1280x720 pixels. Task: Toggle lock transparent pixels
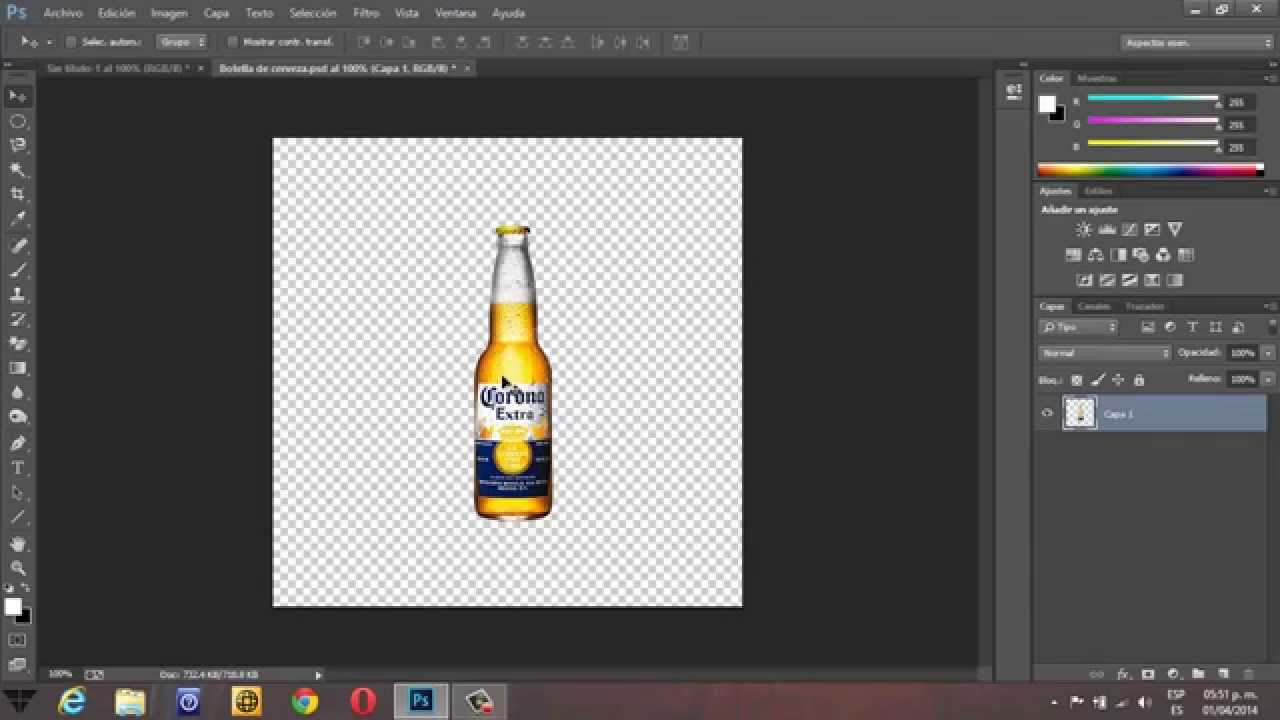click(x=1077, y=380)
